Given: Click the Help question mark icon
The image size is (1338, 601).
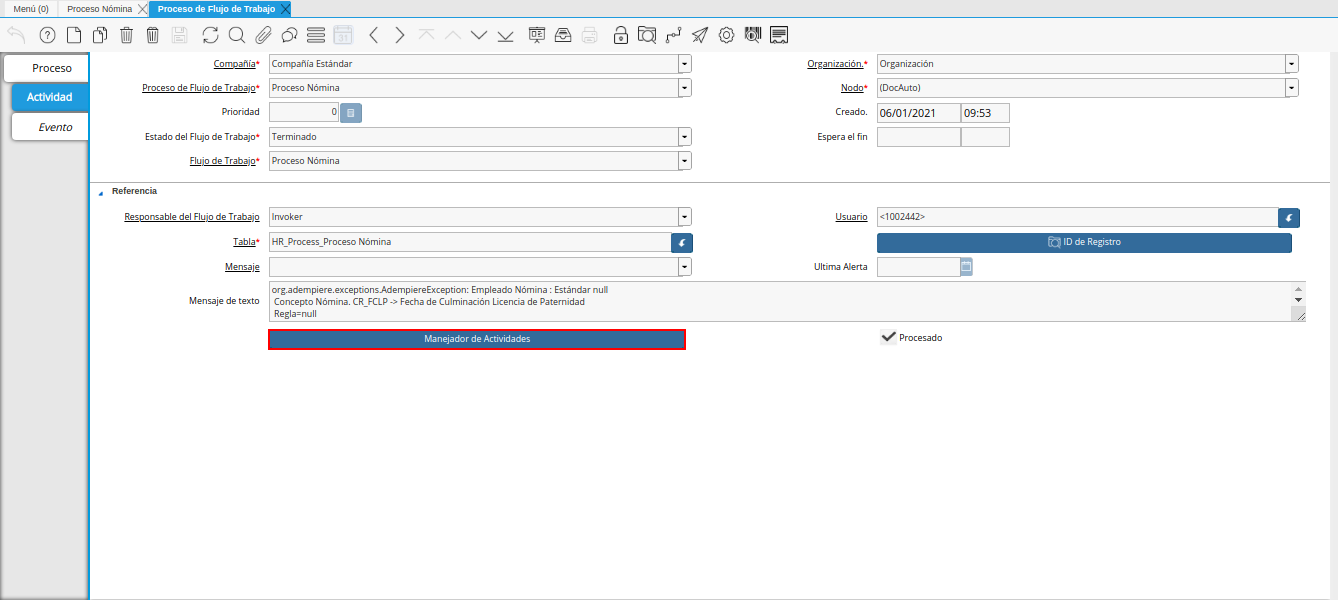Looking at the screenshot, I should pos(47,35).
